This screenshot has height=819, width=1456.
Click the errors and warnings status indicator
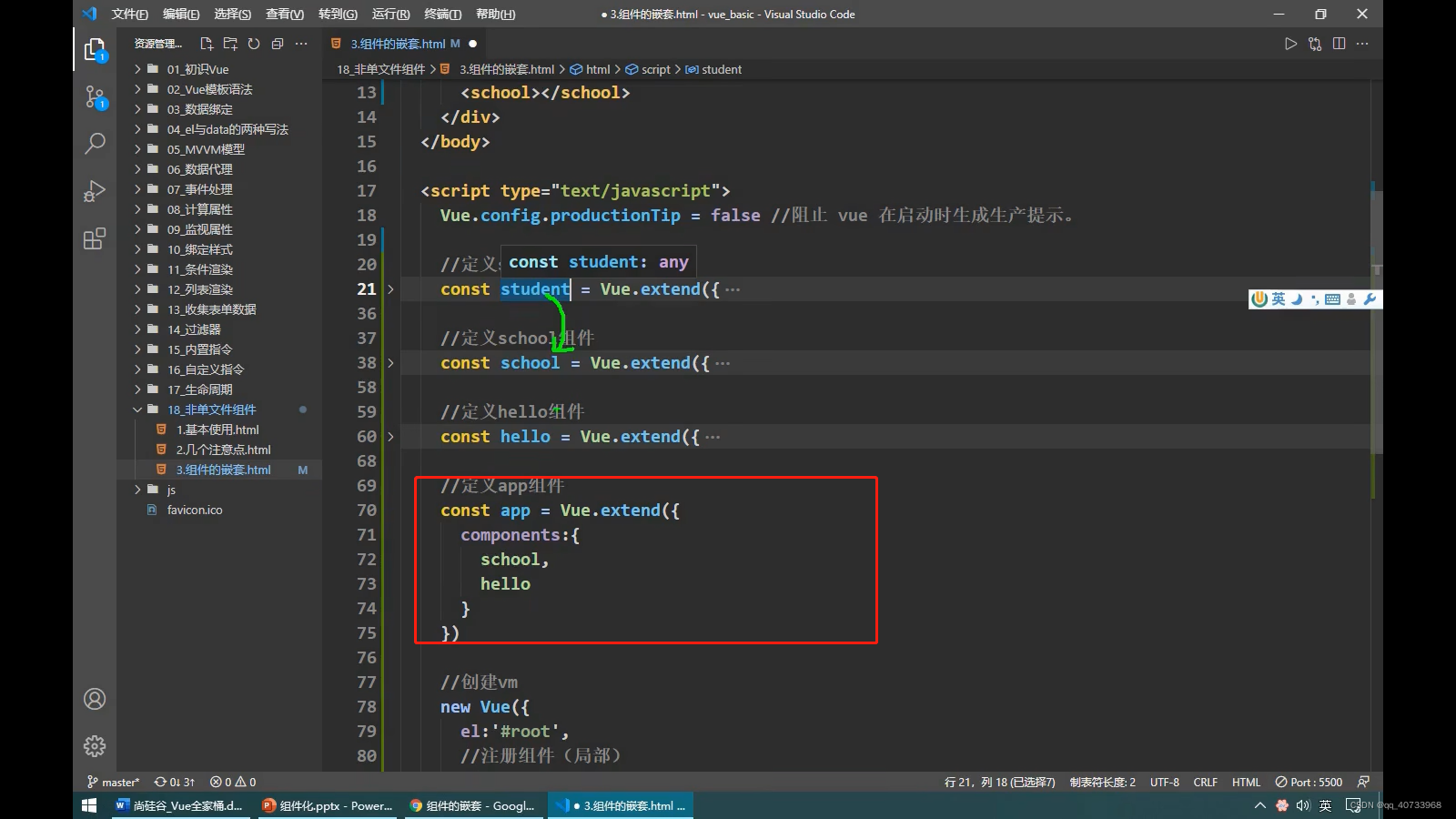click(x=233, y=782)
